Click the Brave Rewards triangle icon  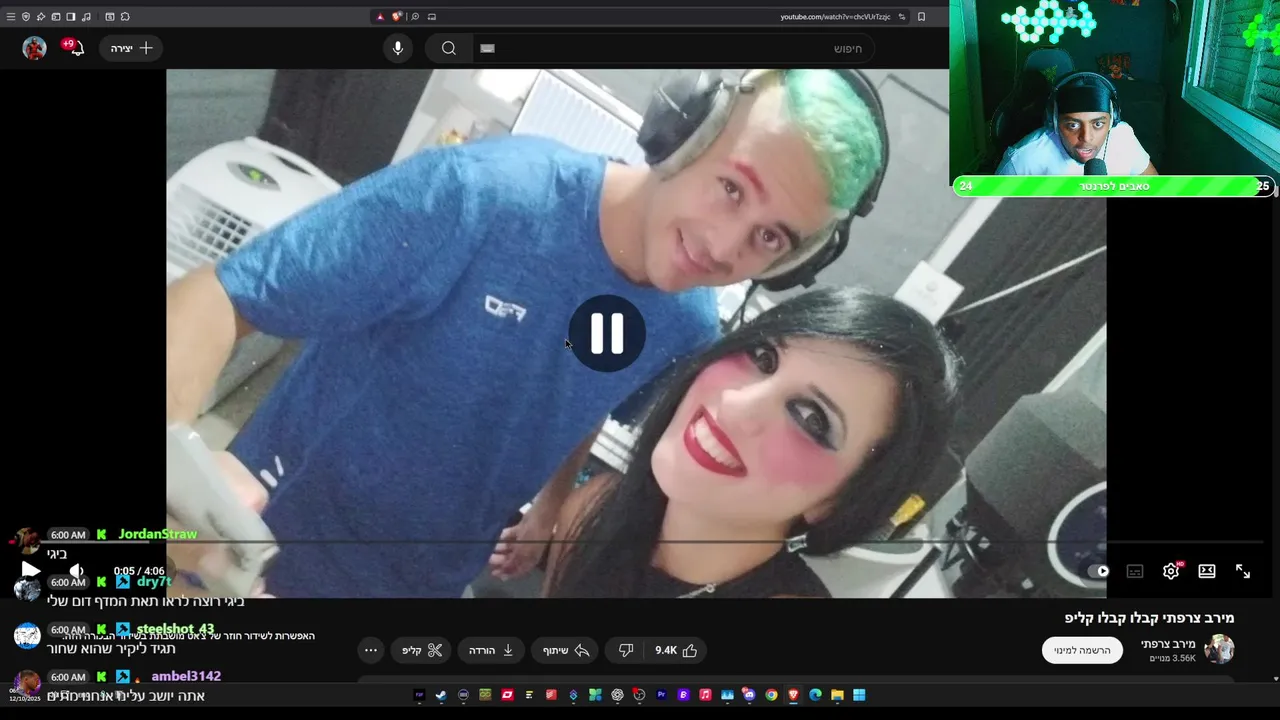pos(380,17)
